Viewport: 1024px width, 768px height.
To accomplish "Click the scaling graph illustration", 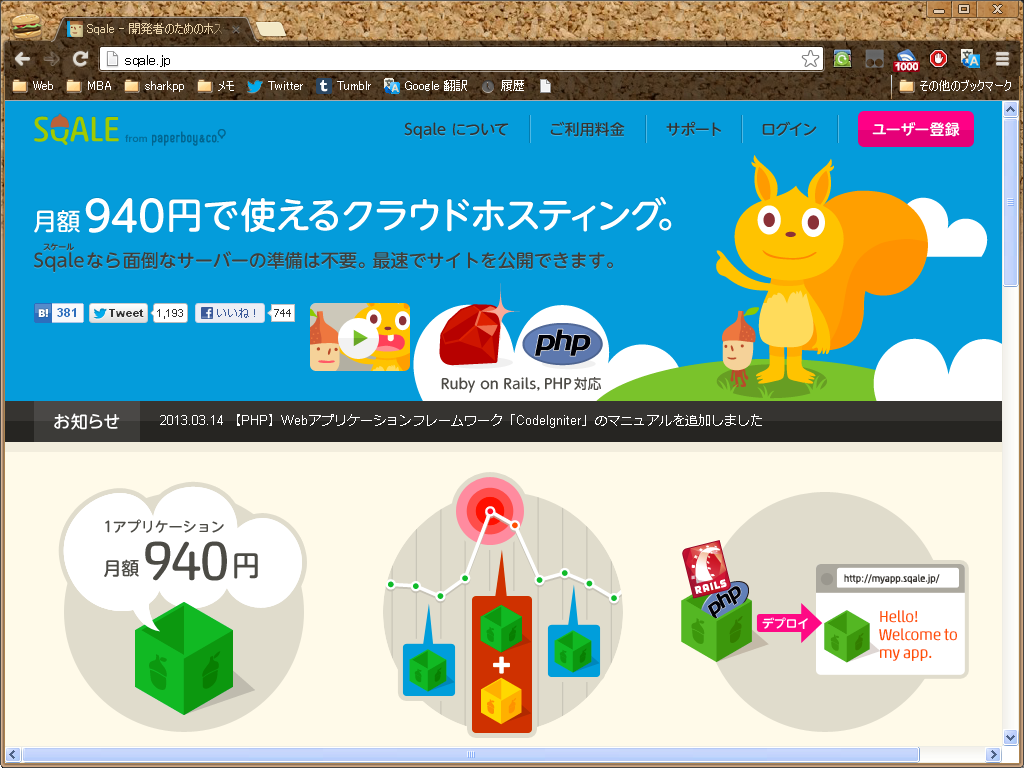I will (x=502, y=606).
